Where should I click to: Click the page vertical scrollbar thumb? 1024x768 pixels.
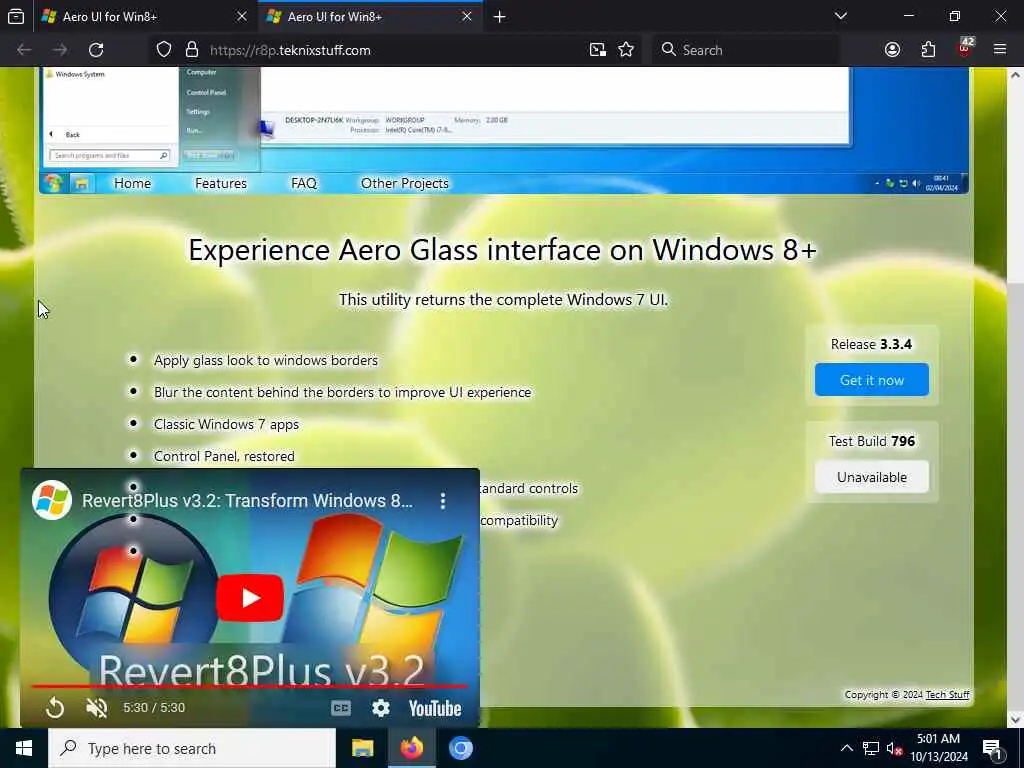[x=1015, y=498]
